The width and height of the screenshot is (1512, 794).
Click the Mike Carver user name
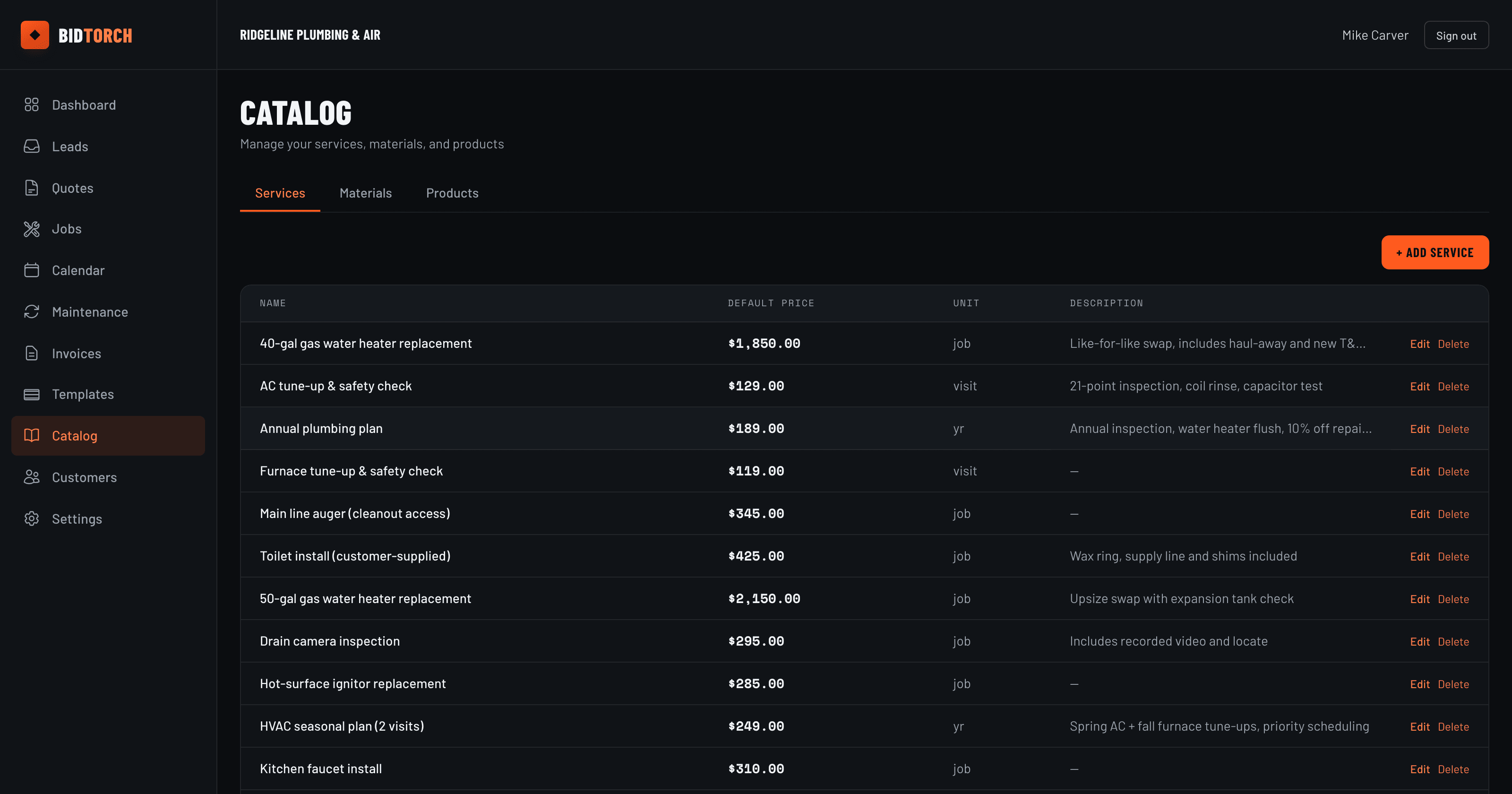[1375, 35]
